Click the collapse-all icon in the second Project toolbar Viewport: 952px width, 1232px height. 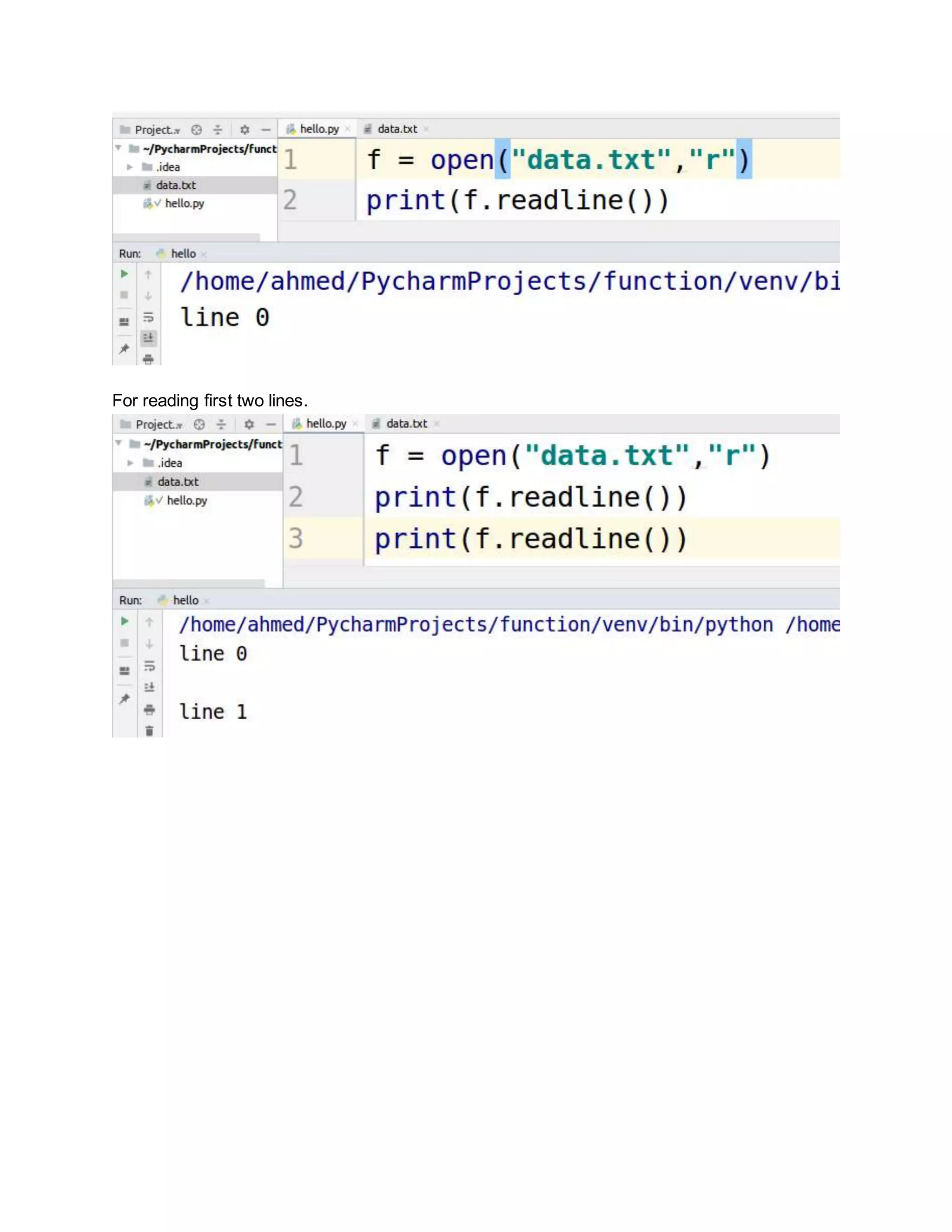(x=221, y=424)
